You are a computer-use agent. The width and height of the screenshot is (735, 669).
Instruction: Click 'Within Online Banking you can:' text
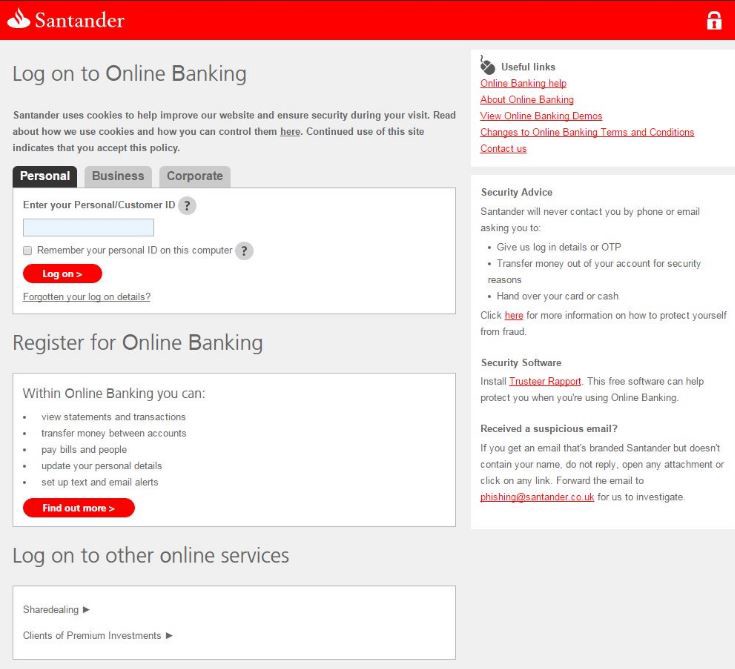[114, 393]
